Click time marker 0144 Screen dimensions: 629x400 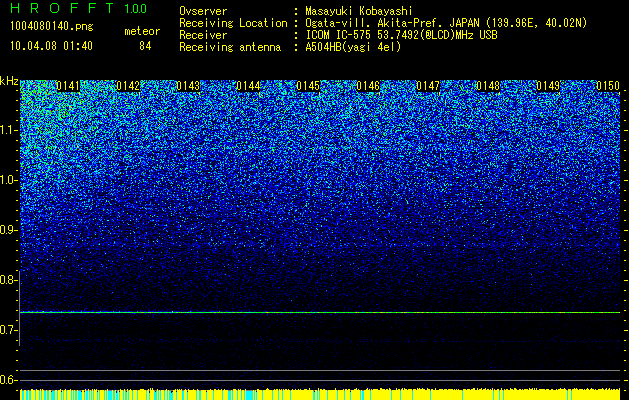click(x=248, y=86)
